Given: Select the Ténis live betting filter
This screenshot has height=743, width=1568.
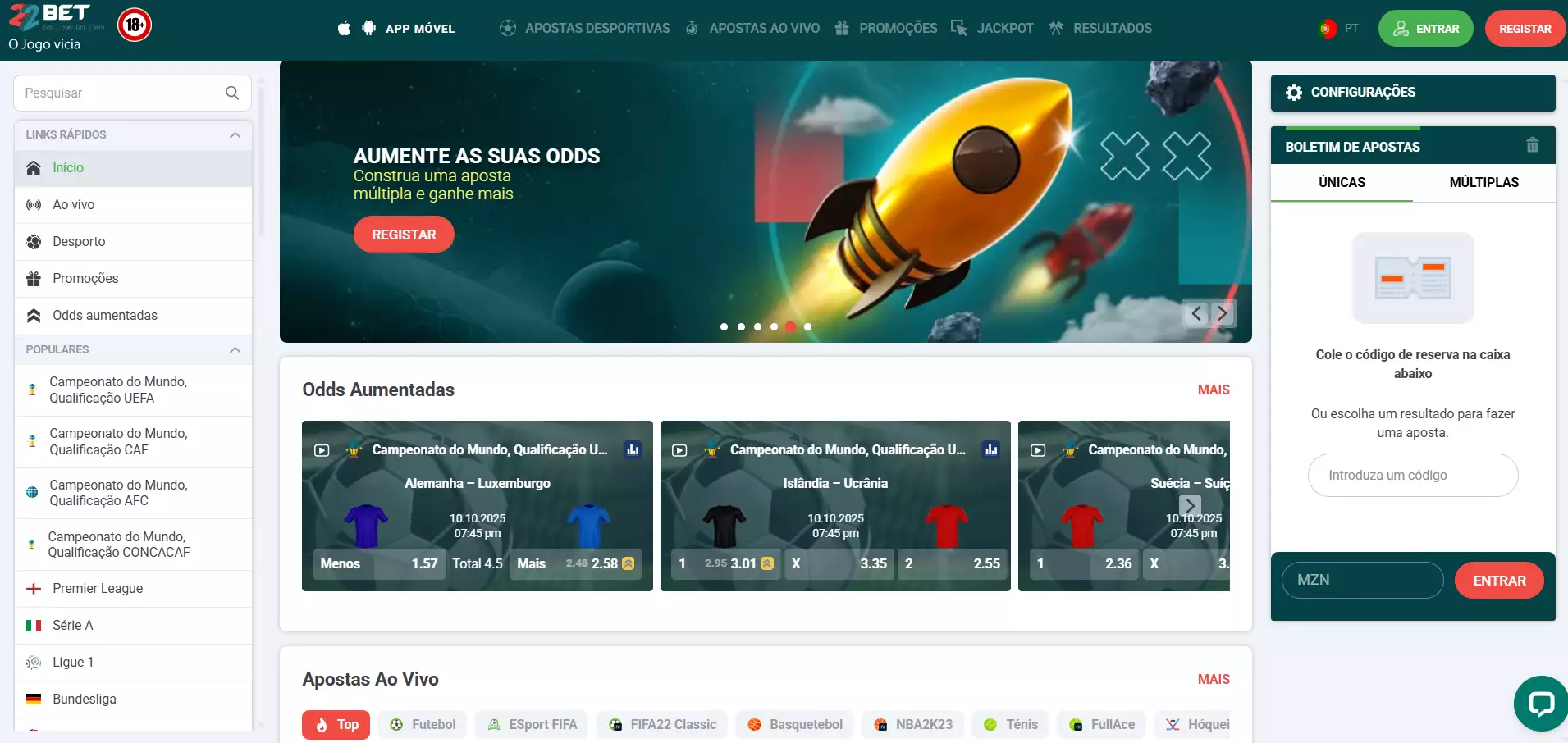Looking at the screenshot, I should coord(1011,725).
